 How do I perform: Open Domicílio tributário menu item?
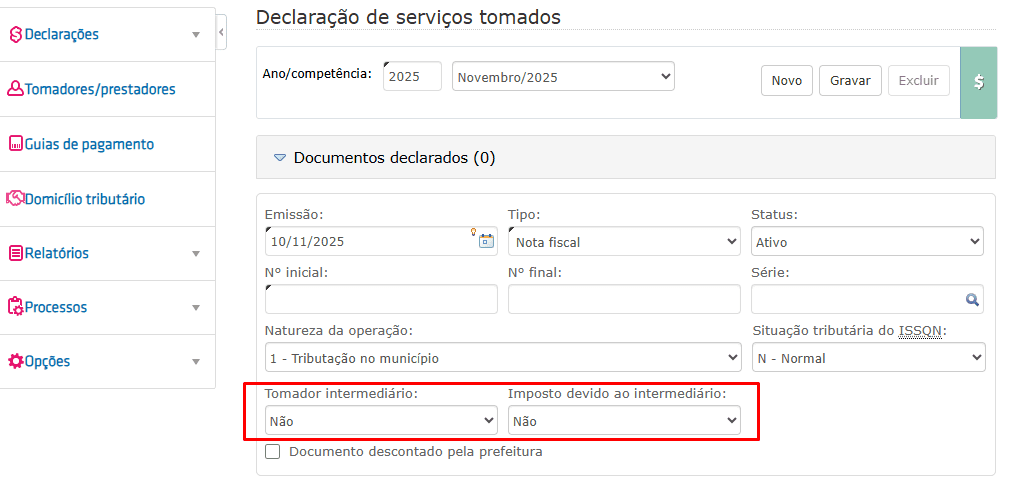pyautogui.click(x=108, y=198)
